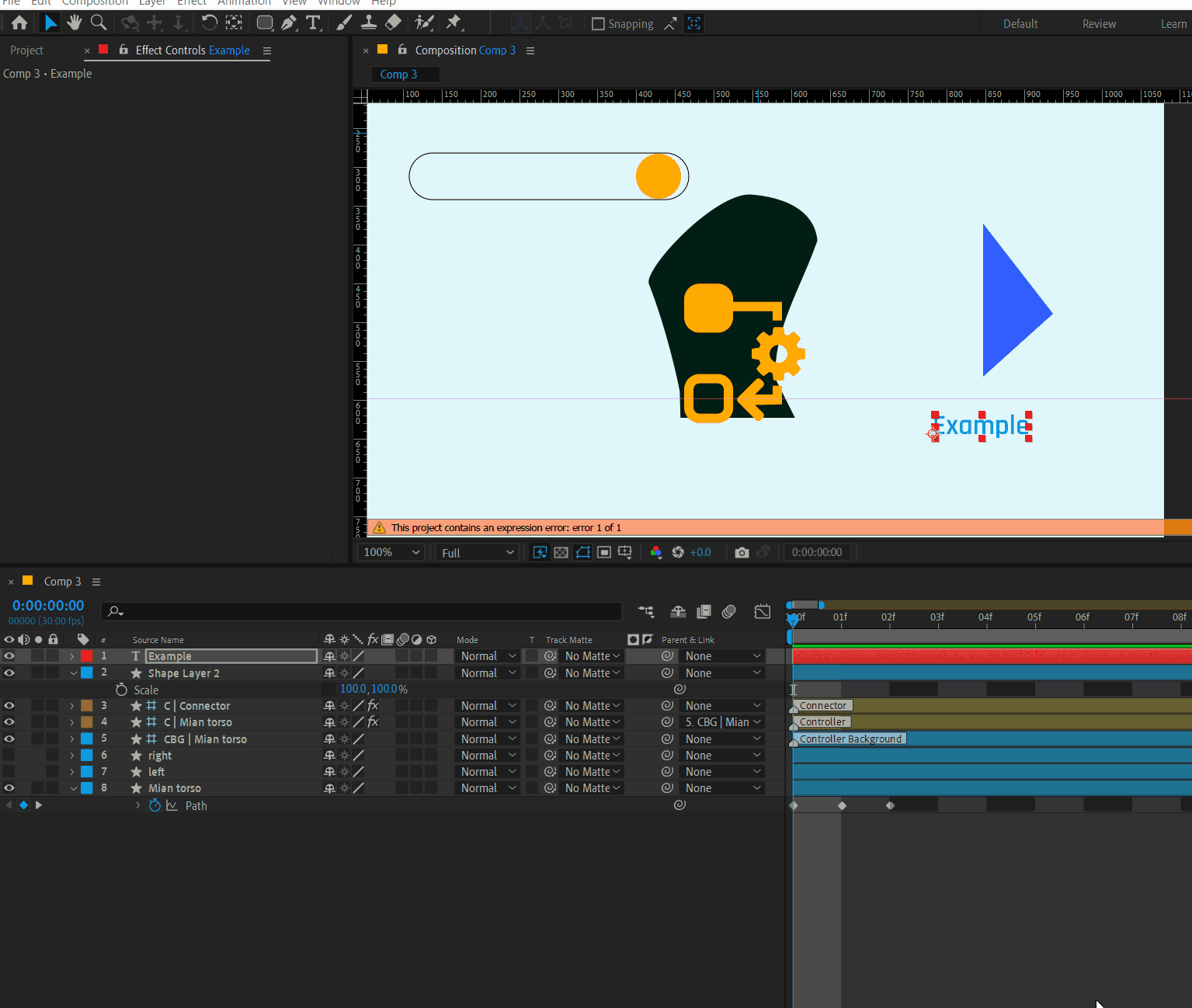Image resolution: width=1192 pixels, height=1008 pixels.
Task: Expand the C | Connector layer
Action: (72, 706)
